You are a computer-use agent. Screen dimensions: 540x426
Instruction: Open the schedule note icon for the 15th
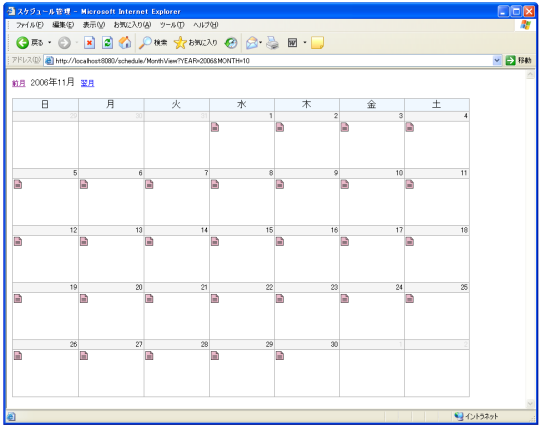pos(215,241)
